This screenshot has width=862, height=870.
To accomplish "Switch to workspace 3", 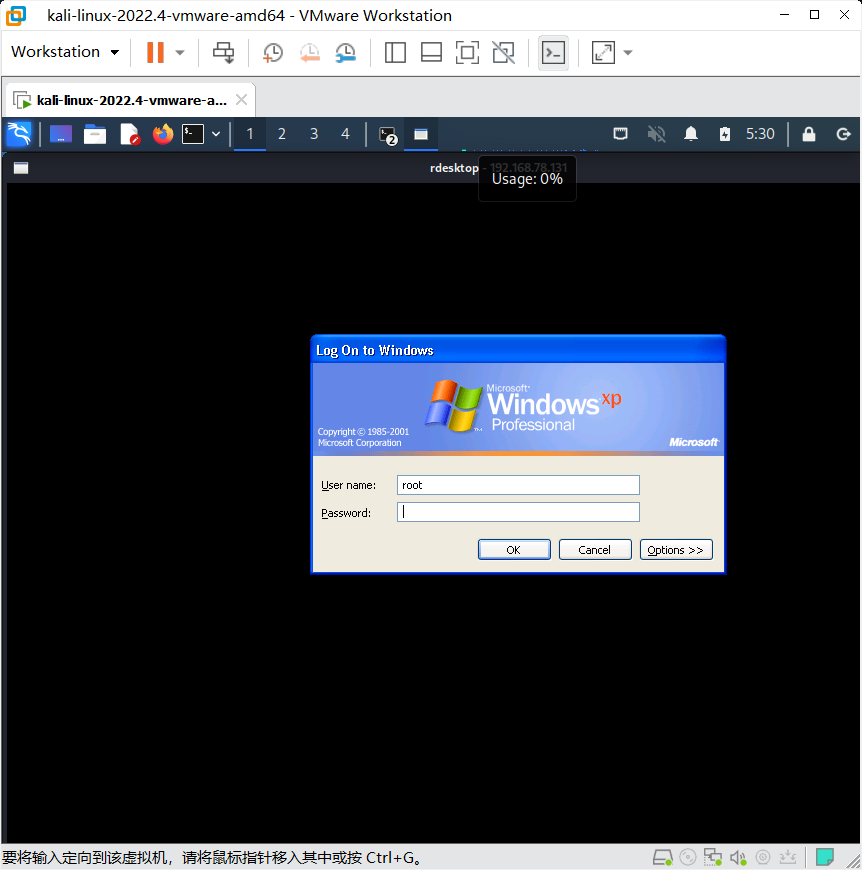I will tap(314, 134).
